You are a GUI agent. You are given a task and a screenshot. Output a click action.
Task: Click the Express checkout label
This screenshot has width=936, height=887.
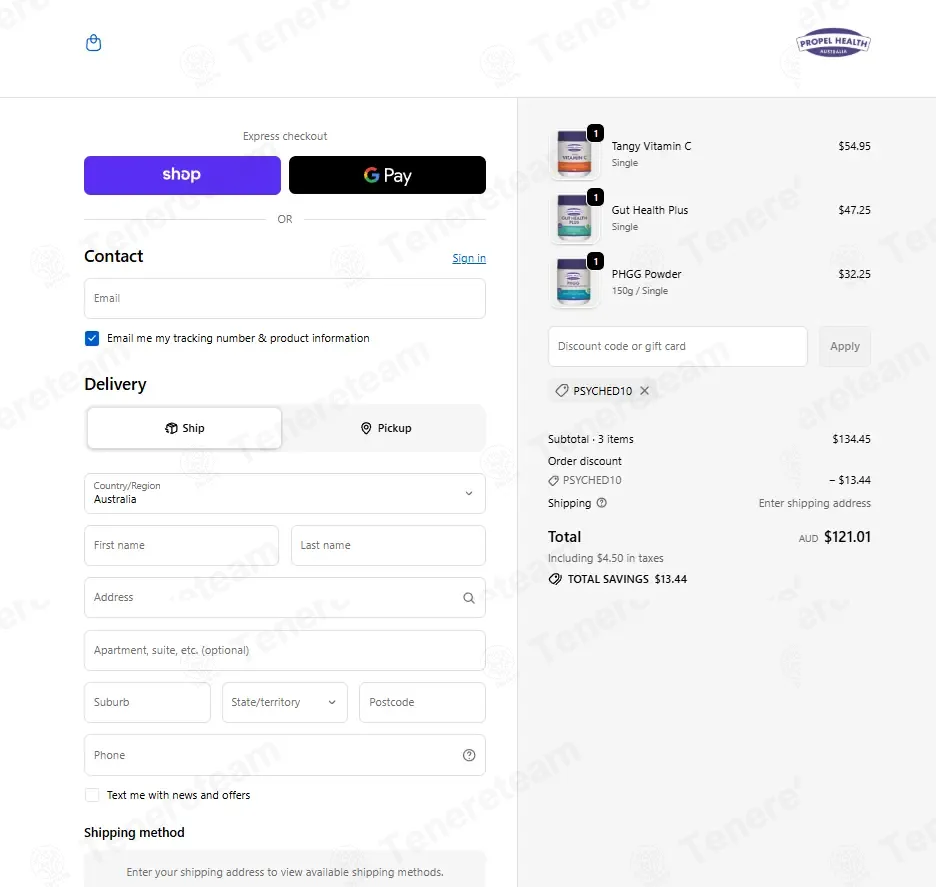point(285,136)
